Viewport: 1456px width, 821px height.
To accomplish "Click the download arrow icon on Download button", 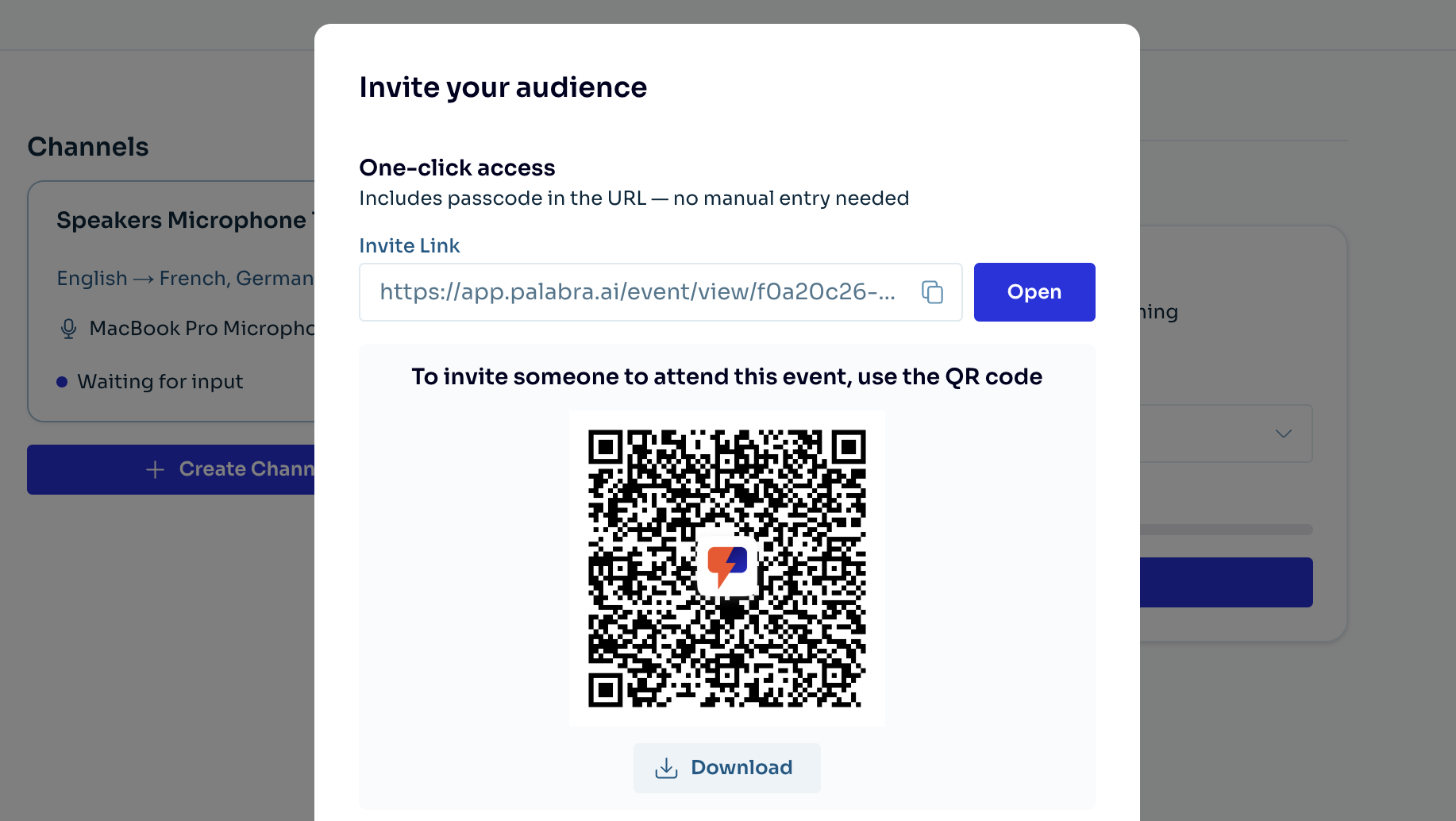I will (x=667, y=768).
